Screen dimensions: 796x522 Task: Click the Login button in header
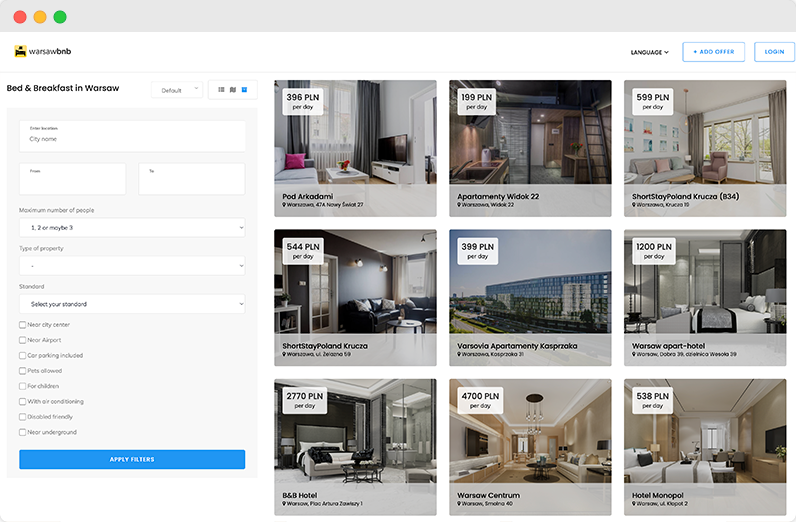774,52
